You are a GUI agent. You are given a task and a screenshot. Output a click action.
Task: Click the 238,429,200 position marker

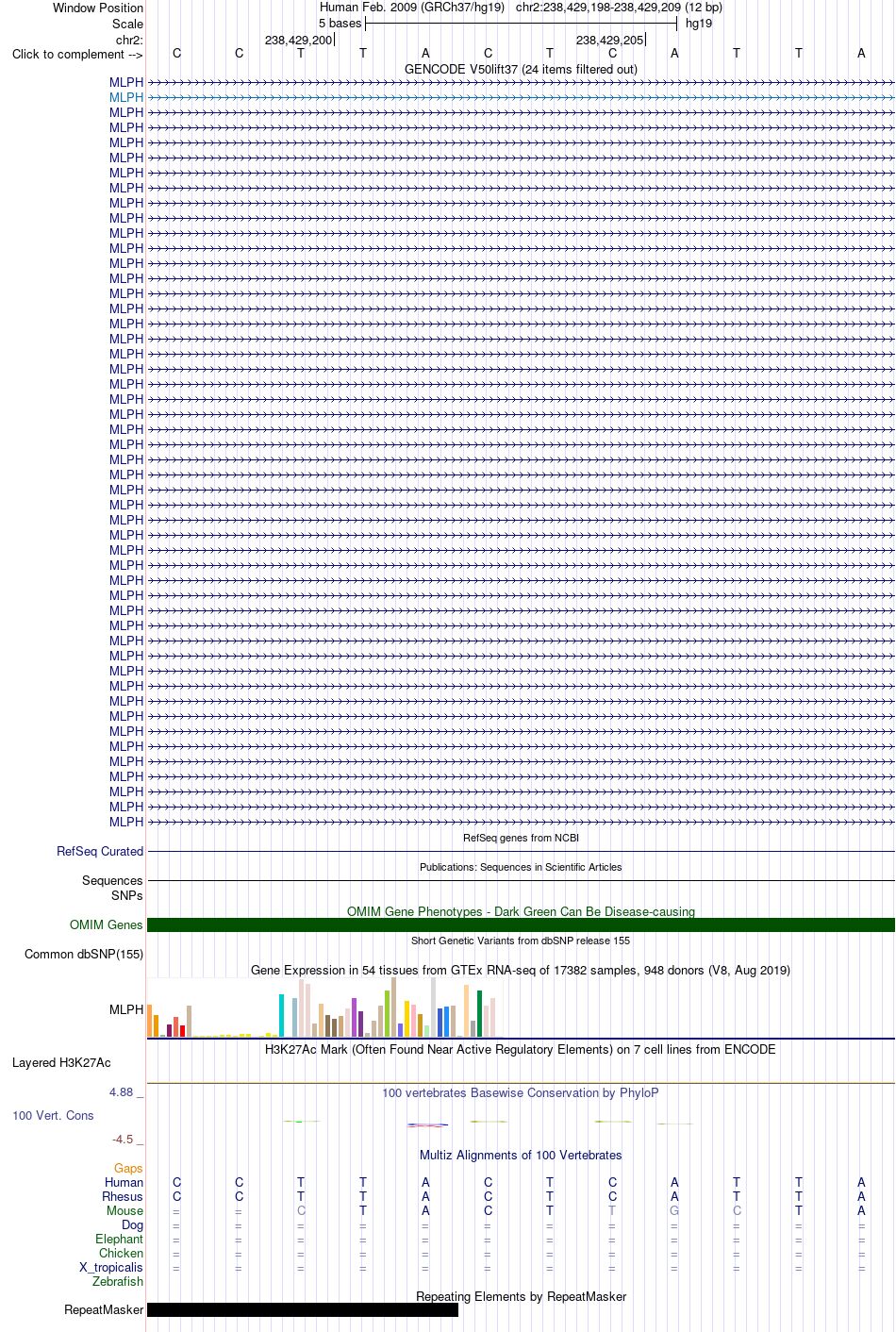pyautogui.click(x=299, y=40)
